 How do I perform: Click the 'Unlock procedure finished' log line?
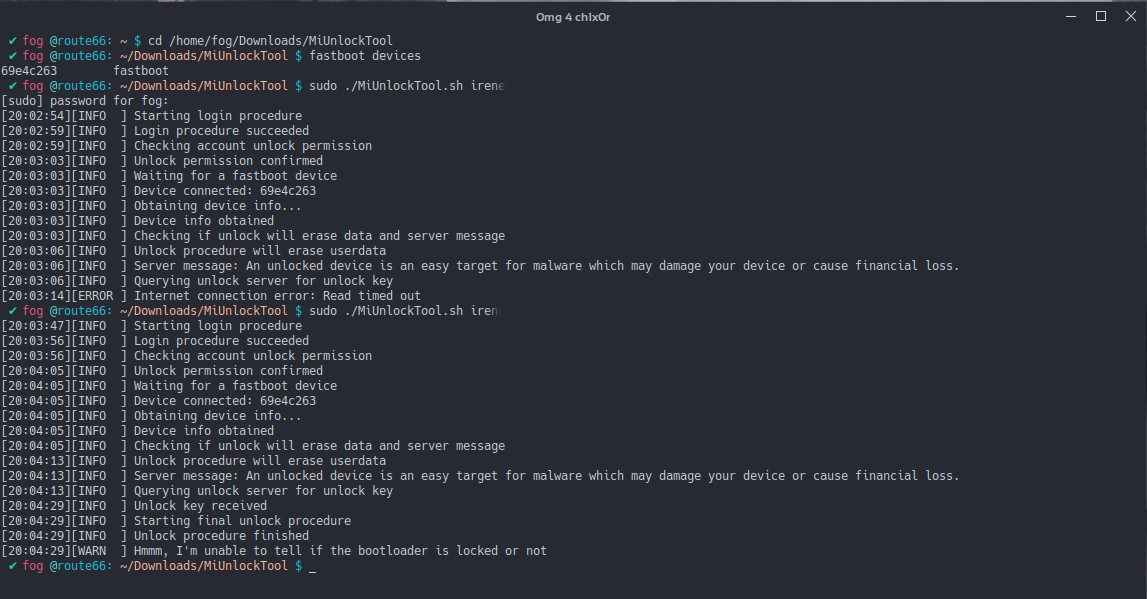pos(221,536)
